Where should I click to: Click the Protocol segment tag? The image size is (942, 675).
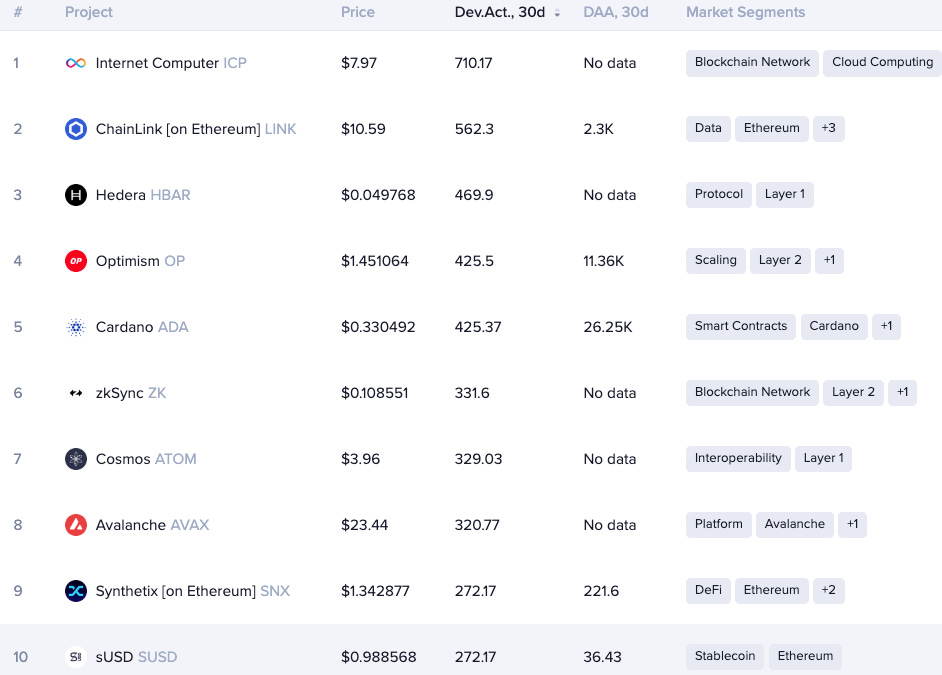pos(719,195)
